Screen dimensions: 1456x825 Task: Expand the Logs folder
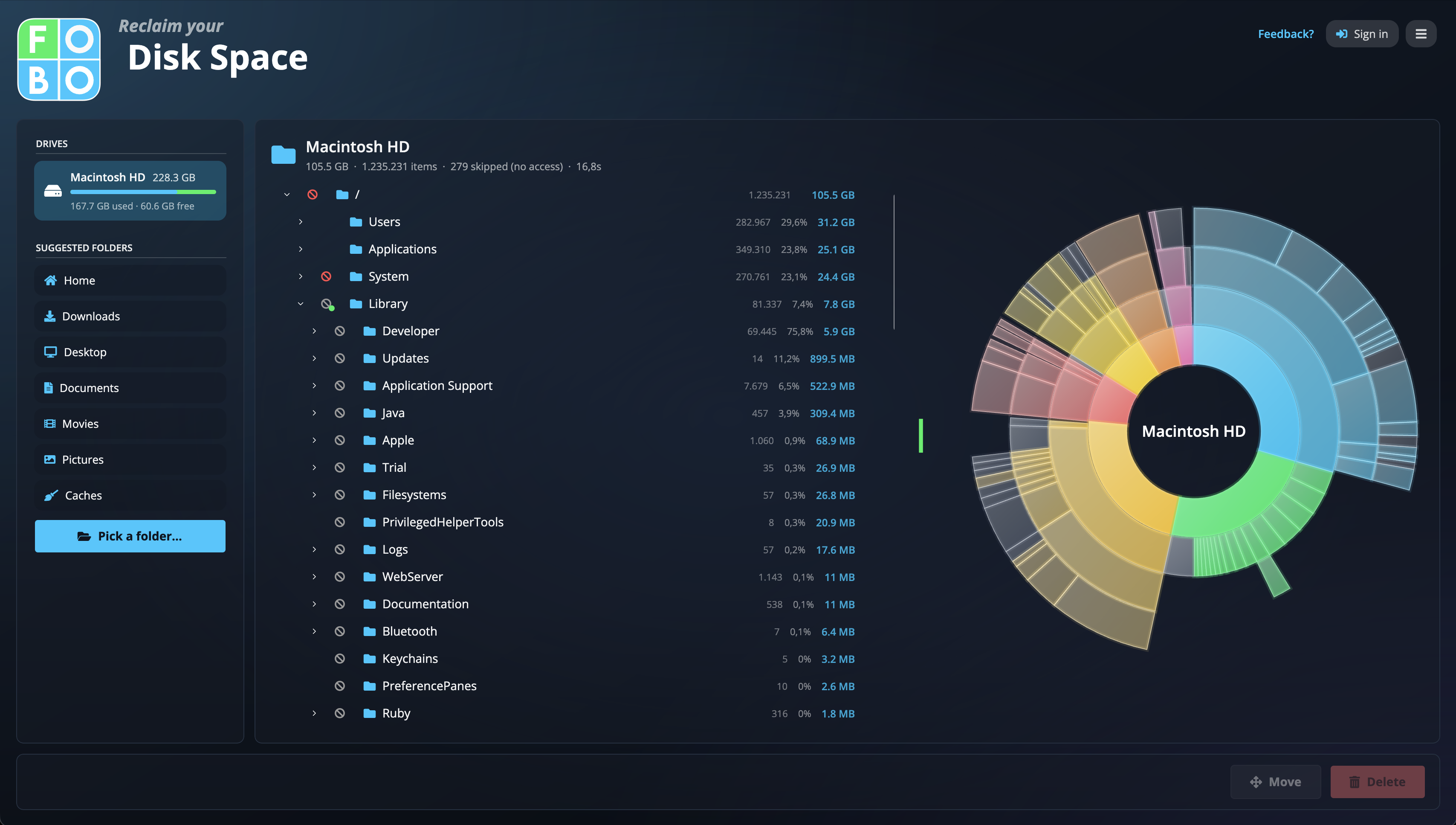point(314,549)
